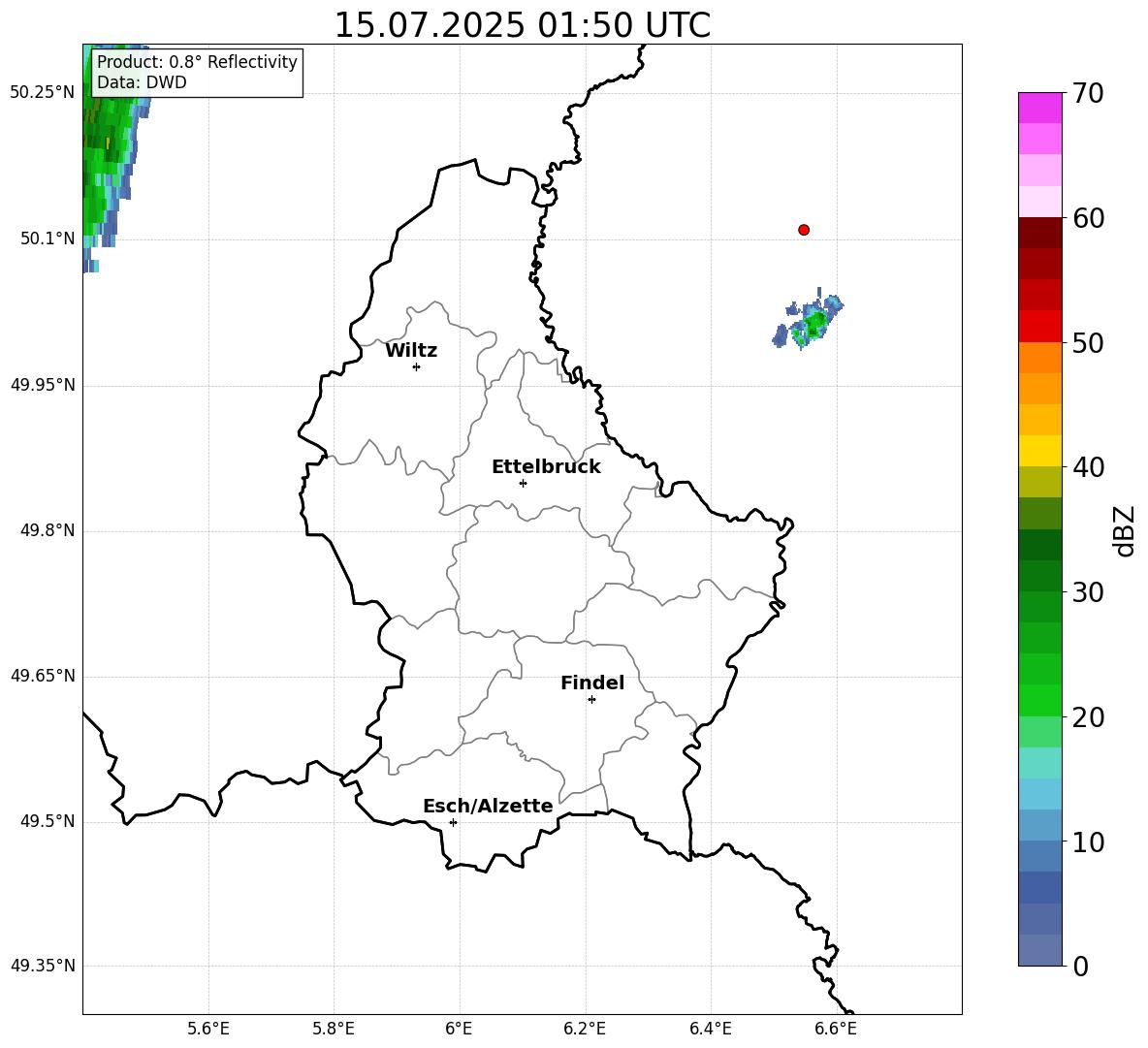Click the 6.6°E longitude label
Image resolution: width=1148 pixels, height=1048 pixels.
click(x=836, y=1029)
